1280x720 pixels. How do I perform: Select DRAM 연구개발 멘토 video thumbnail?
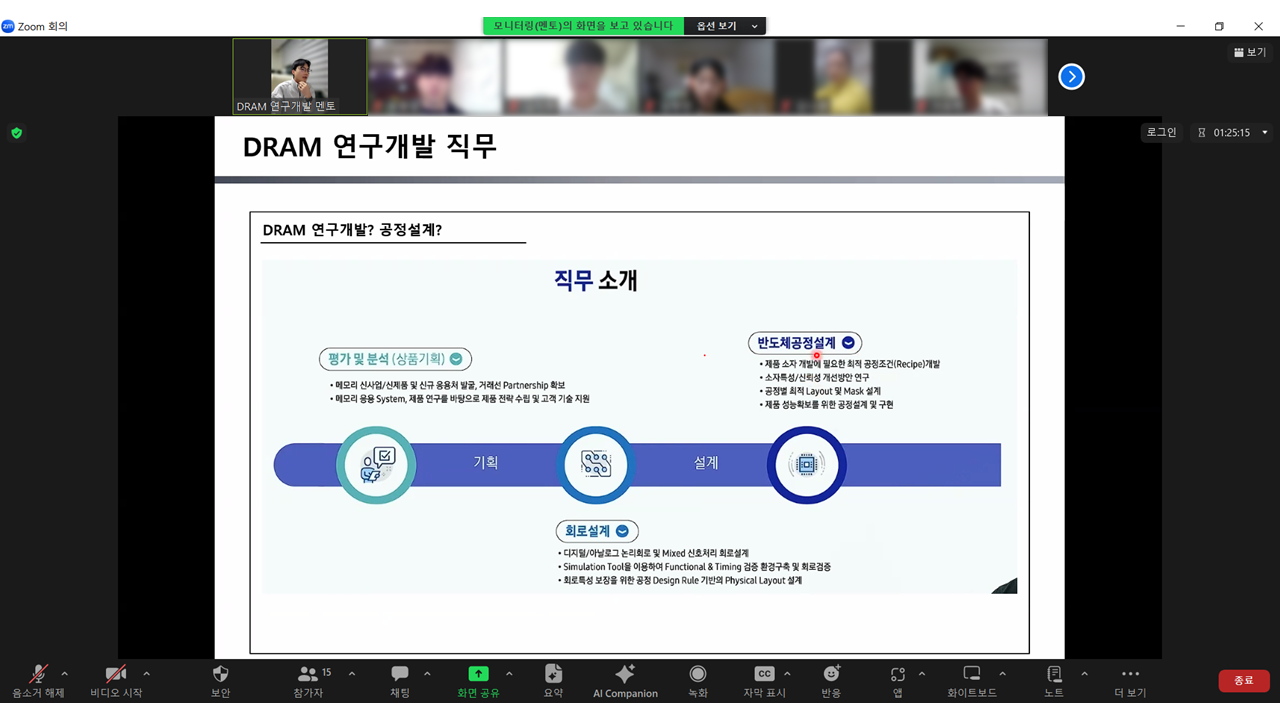tap(300, 77)
